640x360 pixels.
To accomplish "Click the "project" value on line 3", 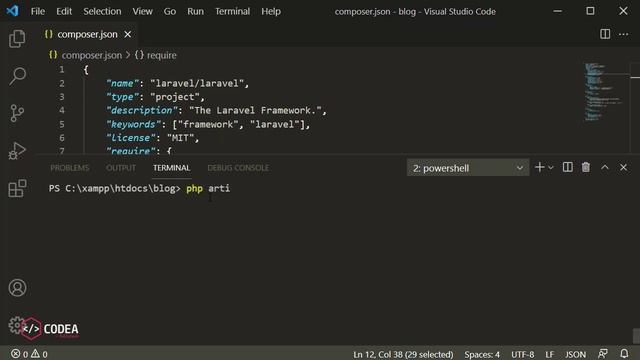I will pos(175,97).
